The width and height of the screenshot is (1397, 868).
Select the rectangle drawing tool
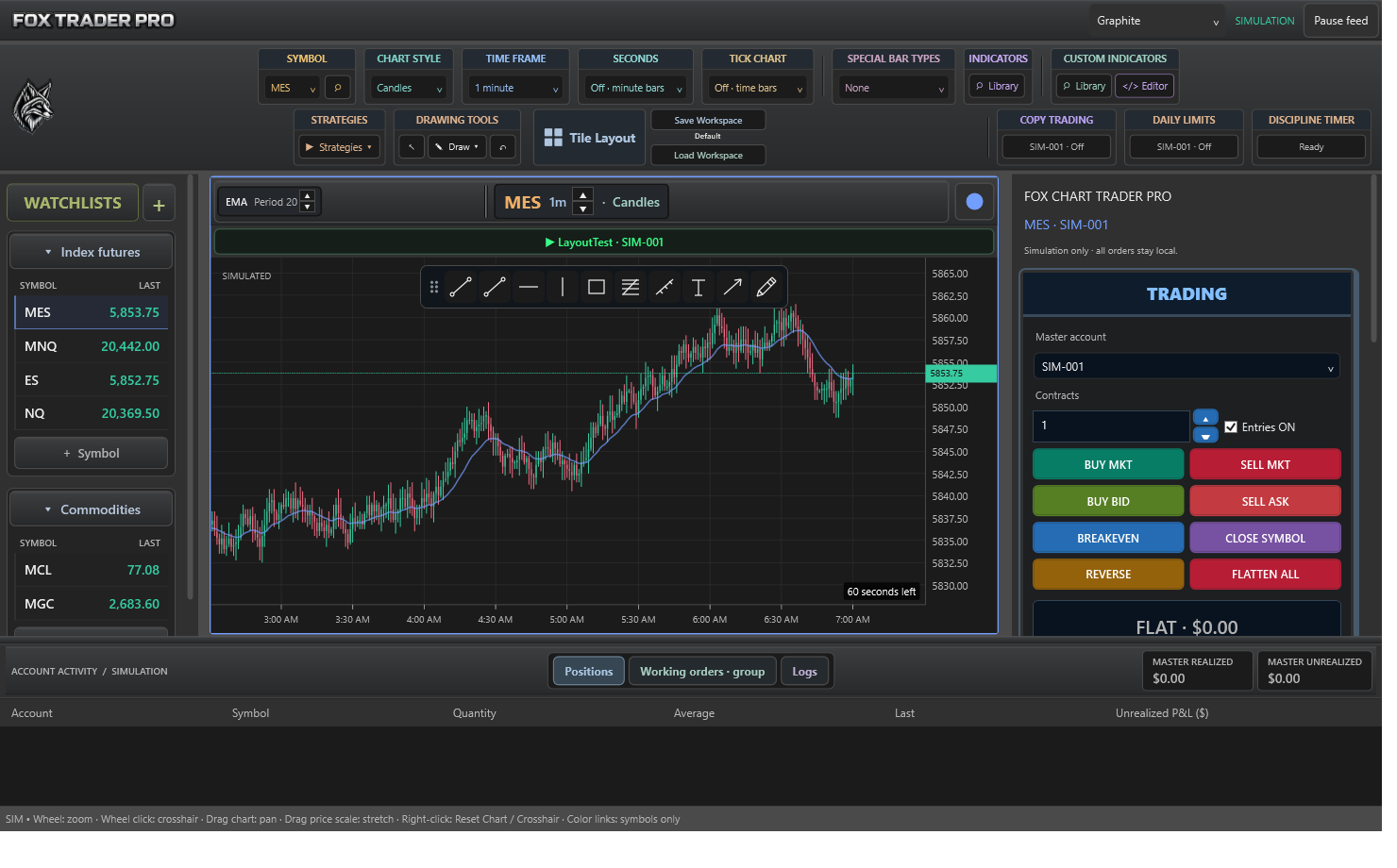pos(597,288)
